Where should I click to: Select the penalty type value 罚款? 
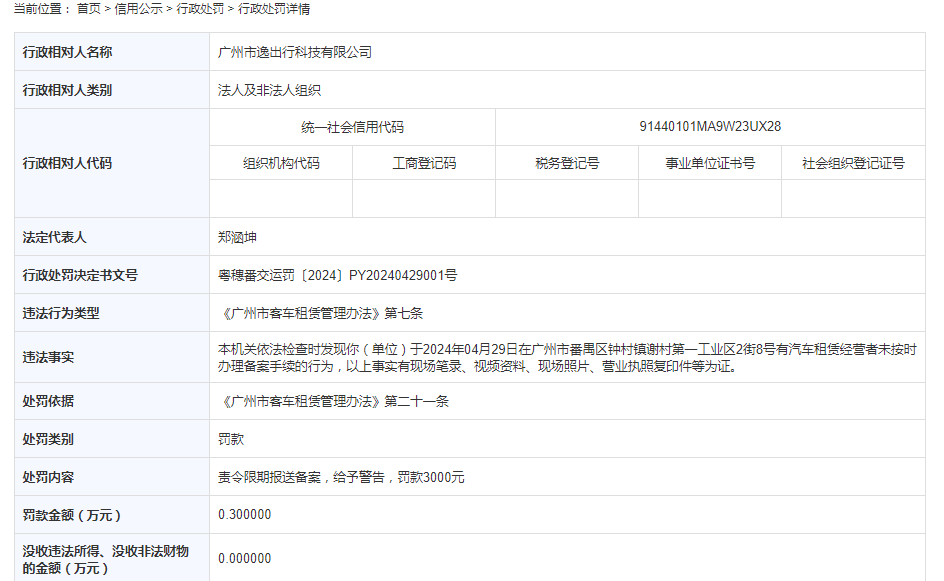click(x=231, y=439)
